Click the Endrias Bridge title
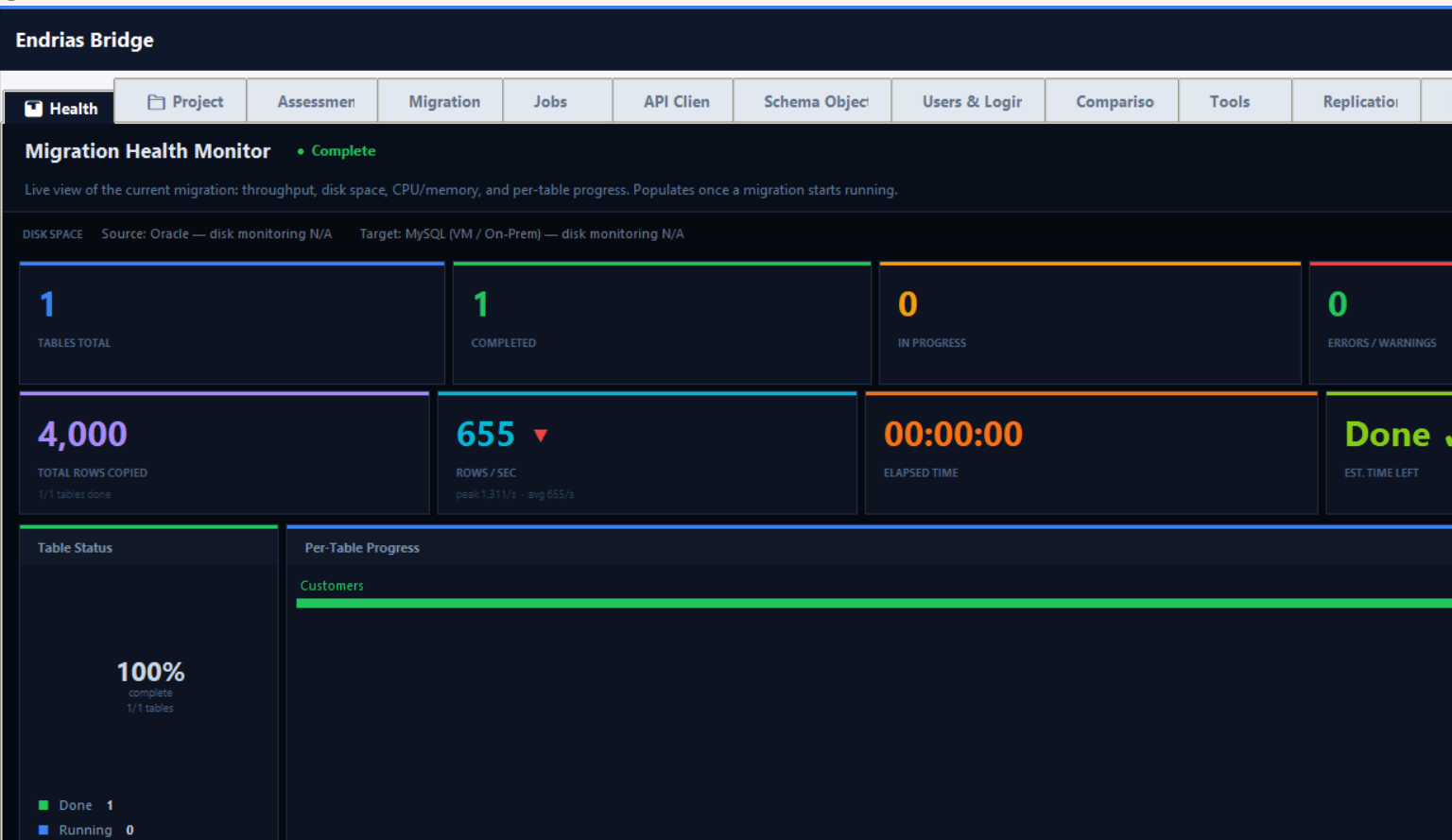 [x=84, y=40]
